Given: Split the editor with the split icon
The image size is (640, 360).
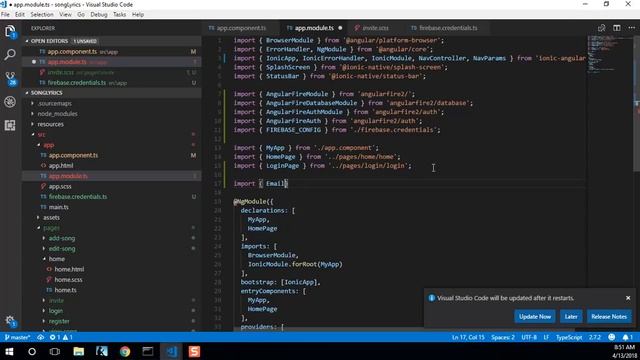Looking at the screenshot, I should 617,28.
